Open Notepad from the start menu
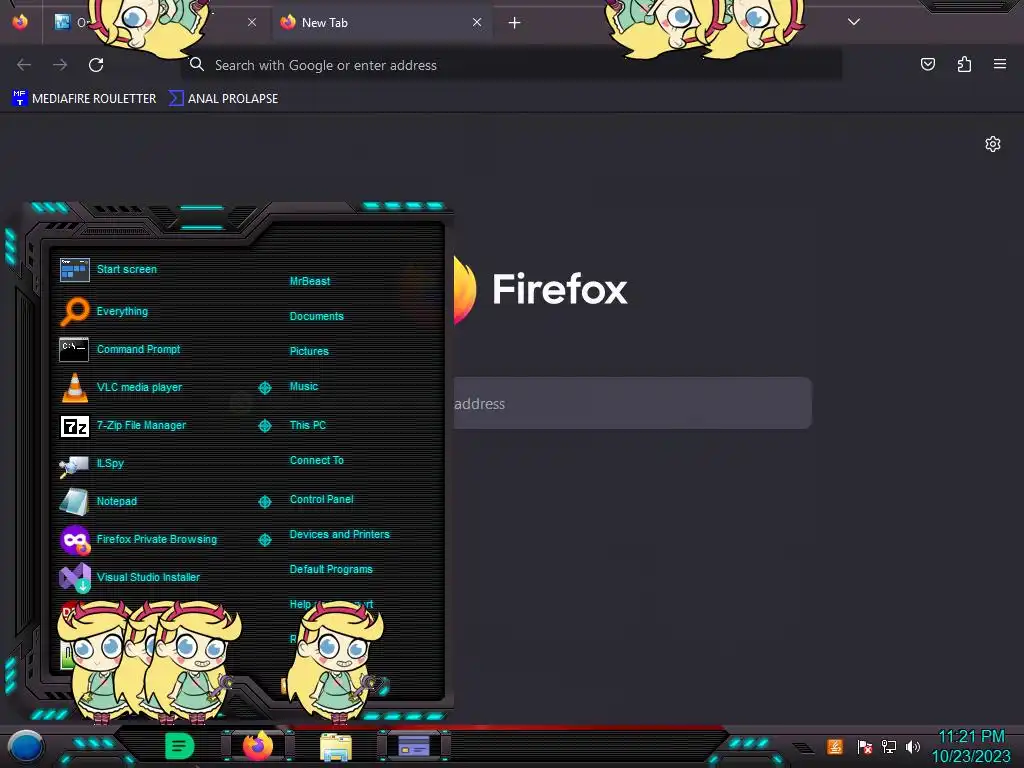 pos(116,502)
